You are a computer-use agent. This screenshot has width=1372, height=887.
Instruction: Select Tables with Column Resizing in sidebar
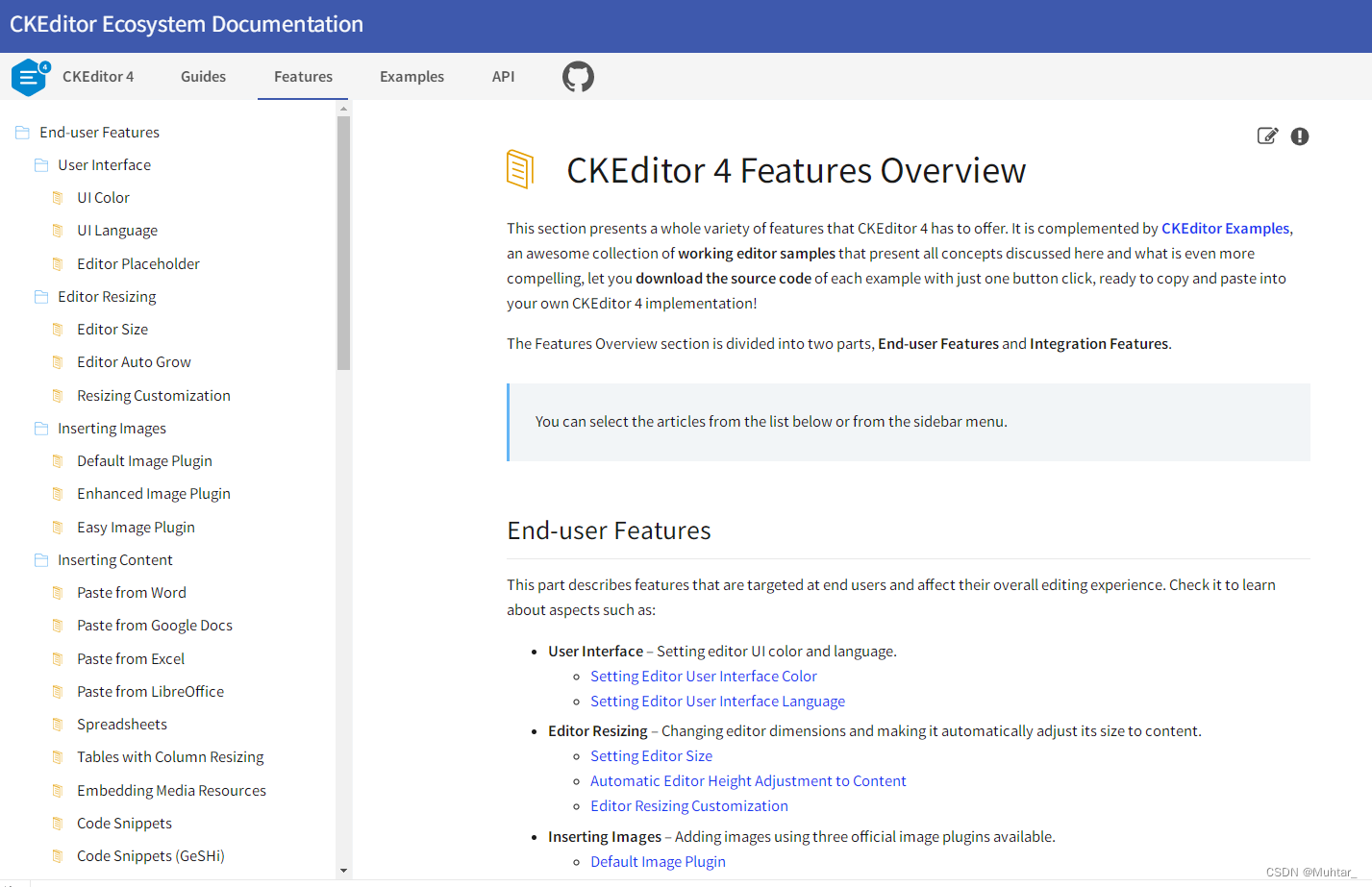pyautogui.click(x=170, y=757)
